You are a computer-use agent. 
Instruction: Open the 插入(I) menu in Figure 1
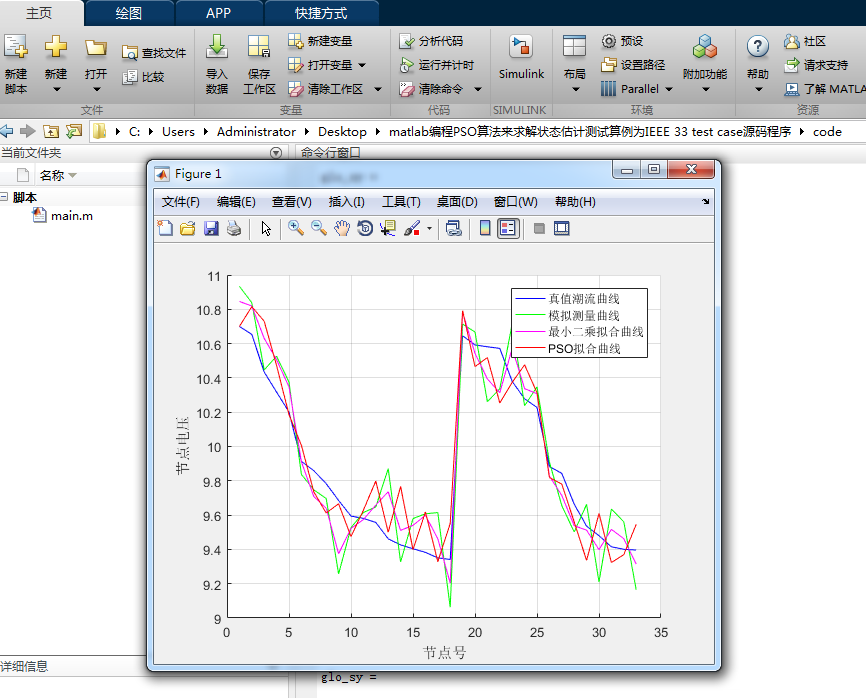pos(346,202)
